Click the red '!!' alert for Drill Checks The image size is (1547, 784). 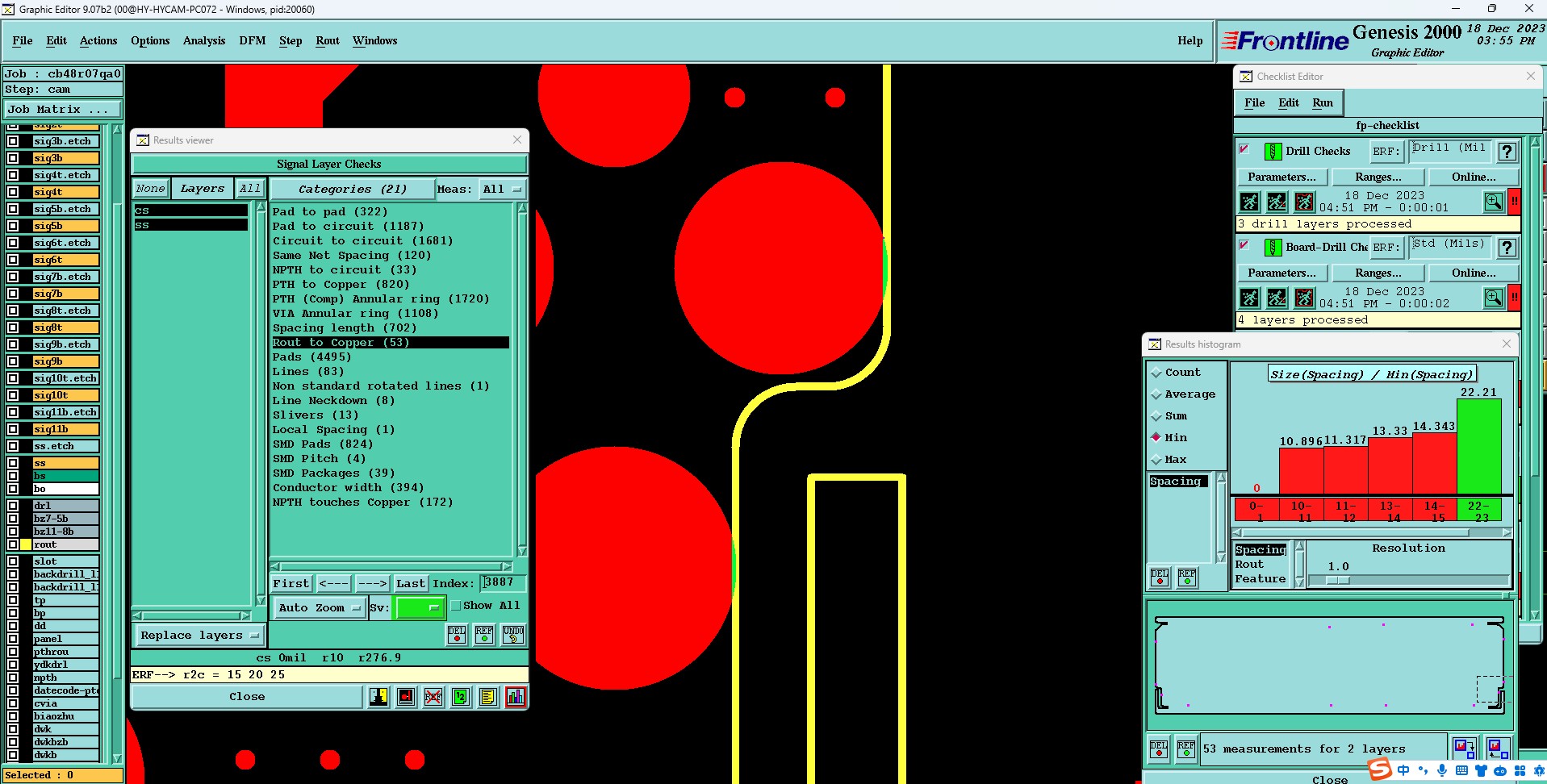click(1515, 202)
